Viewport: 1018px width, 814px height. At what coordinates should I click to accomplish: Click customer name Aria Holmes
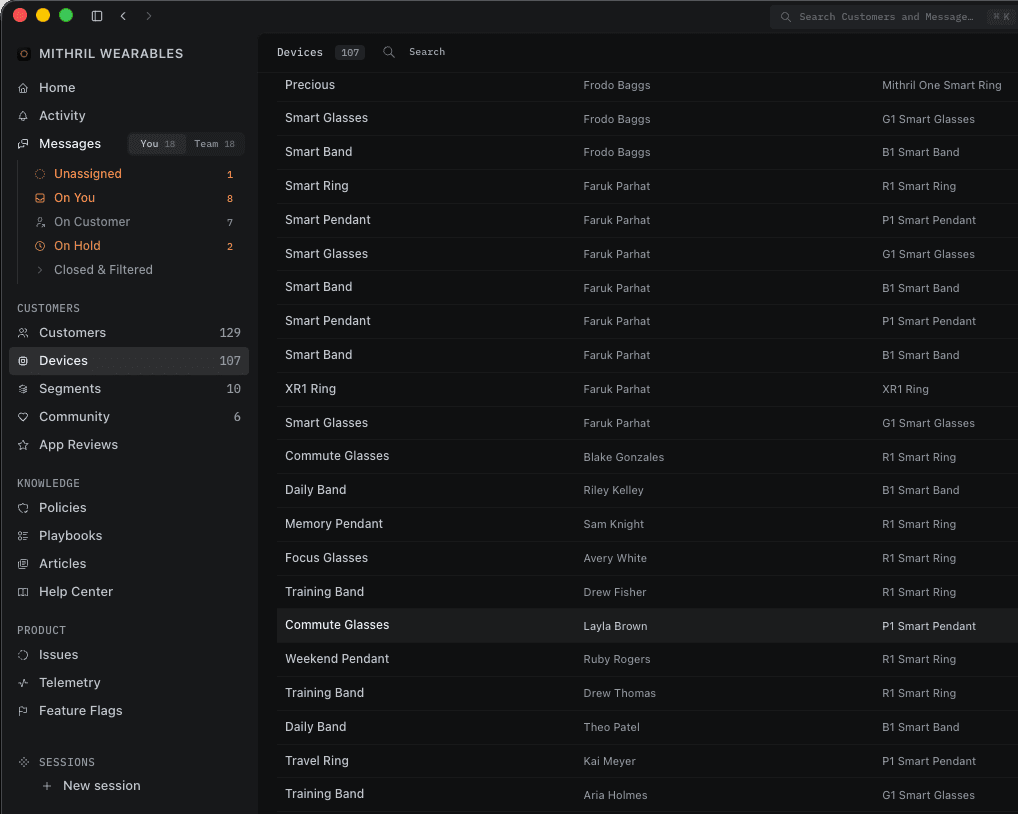(x=615, y=795)
